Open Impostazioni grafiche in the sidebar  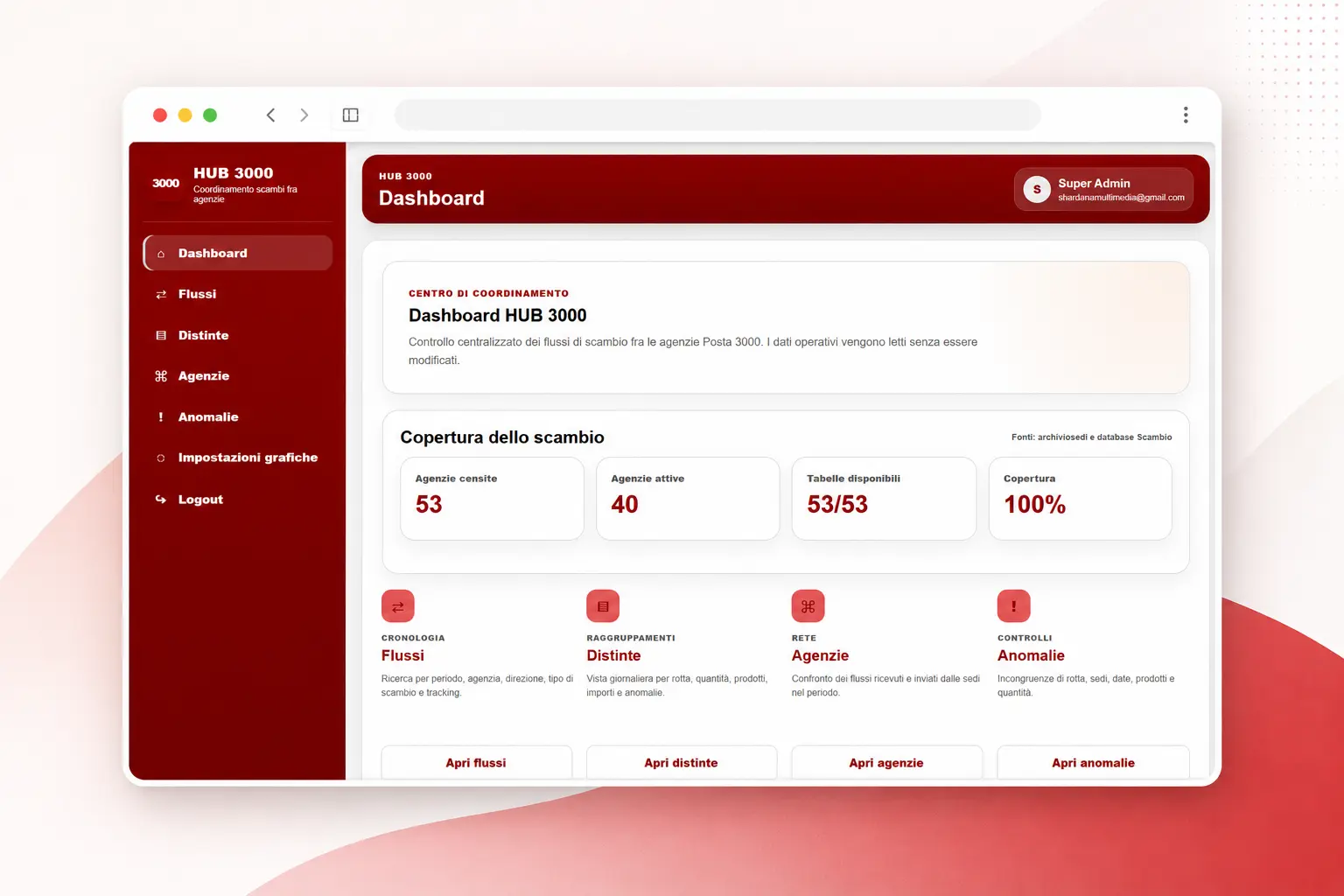(238, 458)
